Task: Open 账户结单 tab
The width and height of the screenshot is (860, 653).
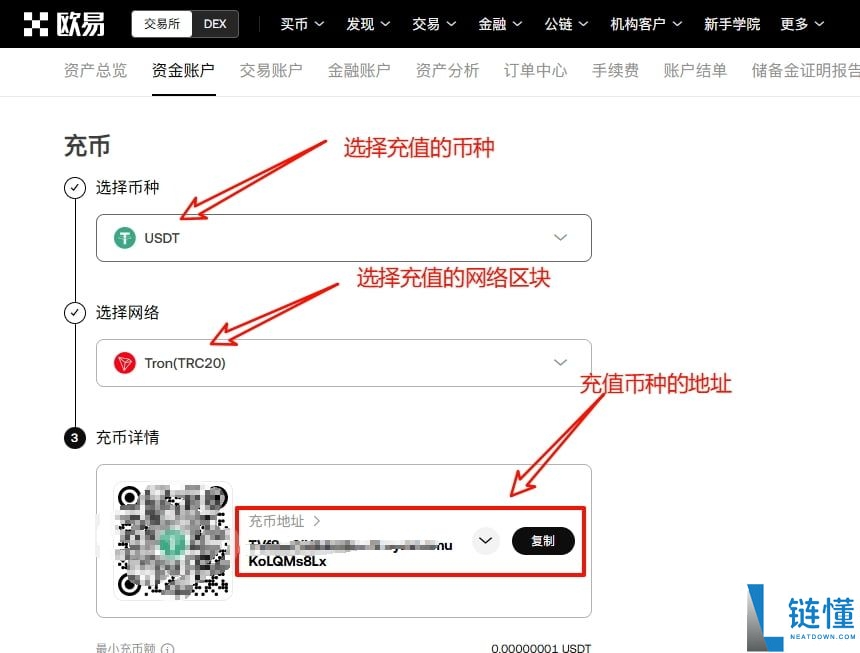Action: coord(695,70)
